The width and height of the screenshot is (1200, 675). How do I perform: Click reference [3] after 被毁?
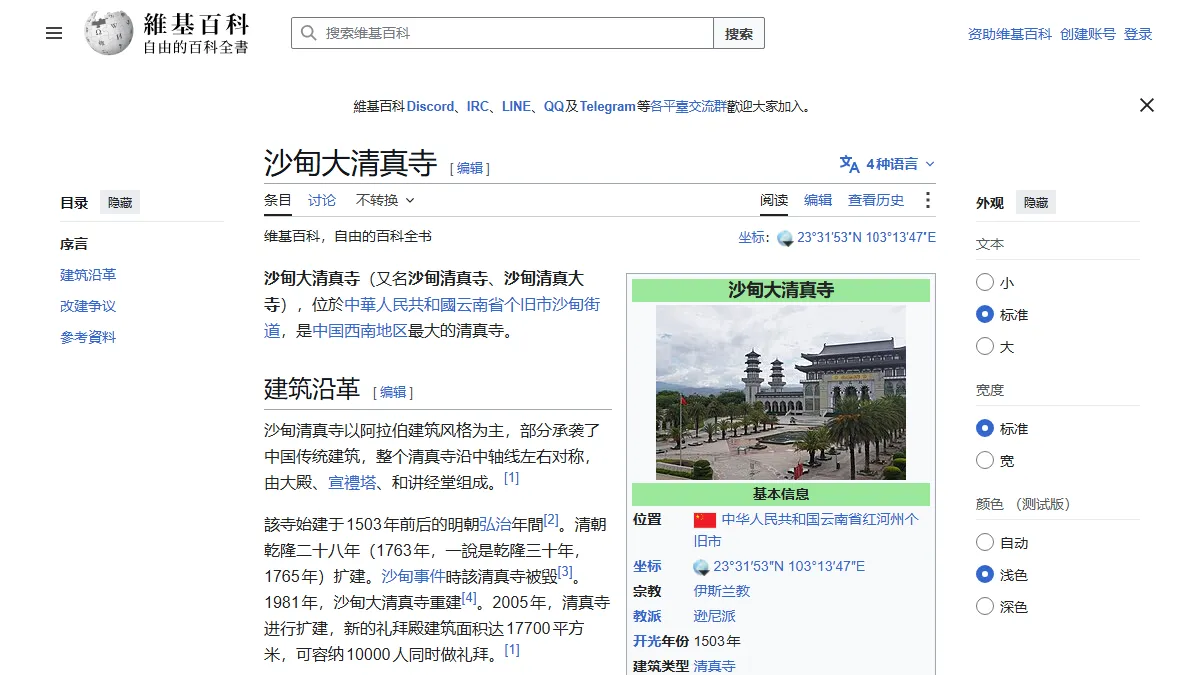pos(565,572)
